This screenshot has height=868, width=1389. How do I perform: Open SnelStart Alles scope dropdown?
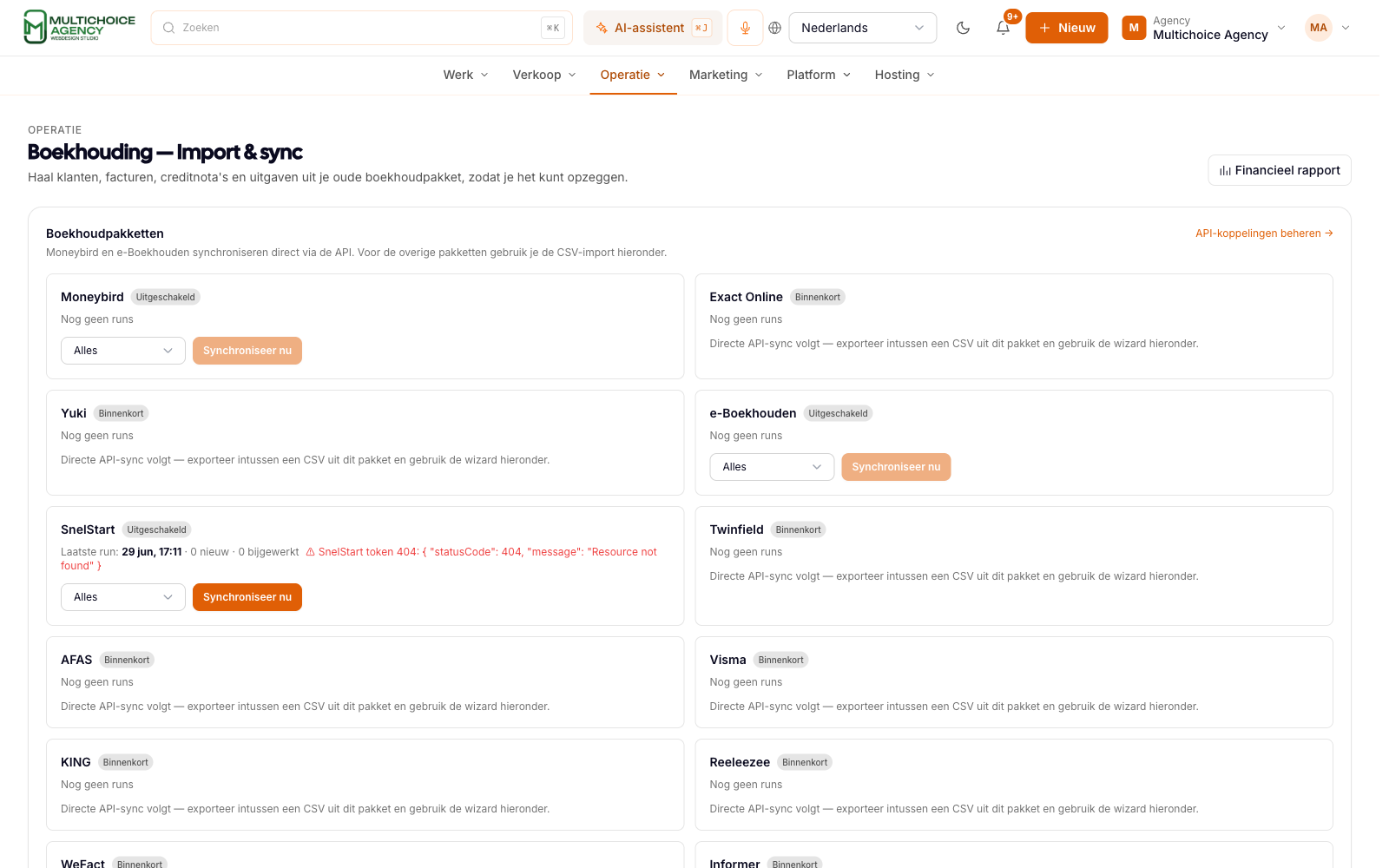coord(123,597)
